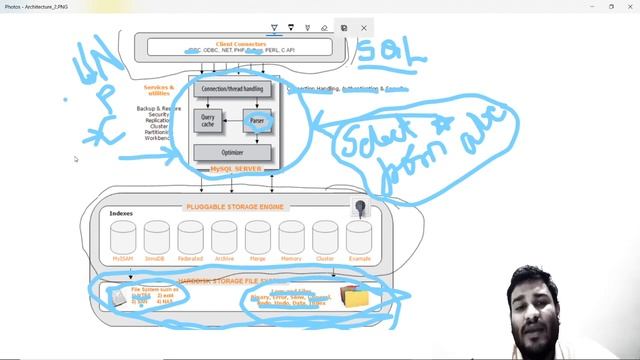Select the calligraphy pen drawing tool
Viewport: 640px width, 360px height.
point(307,28)
